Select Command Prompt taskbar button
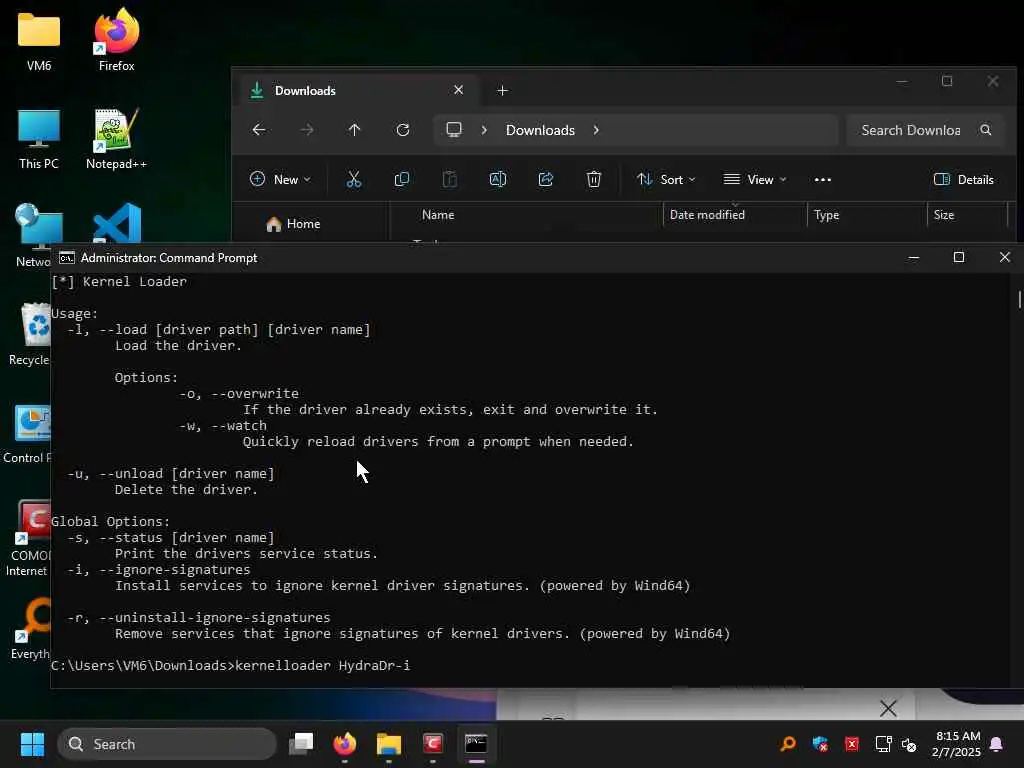Image resolution: width=1024 pixels, height=768 pixels. (476, 744)
